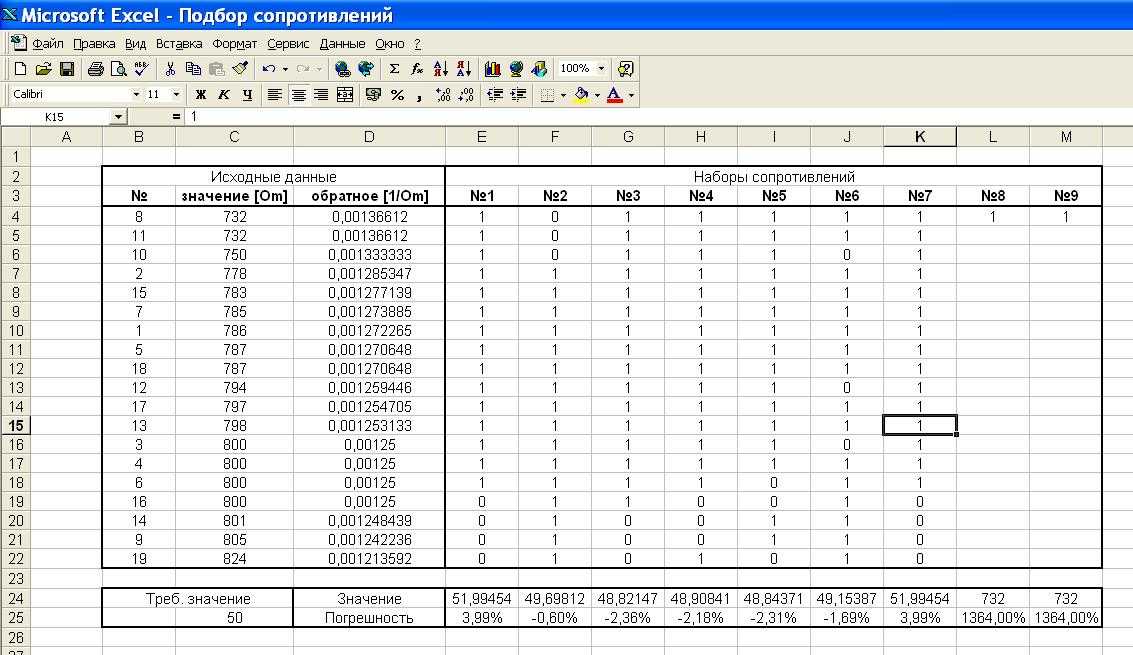The height and width of the screenshot is (655, 1133).
Task: Open the Файл menu
Action: coord(48,44)
